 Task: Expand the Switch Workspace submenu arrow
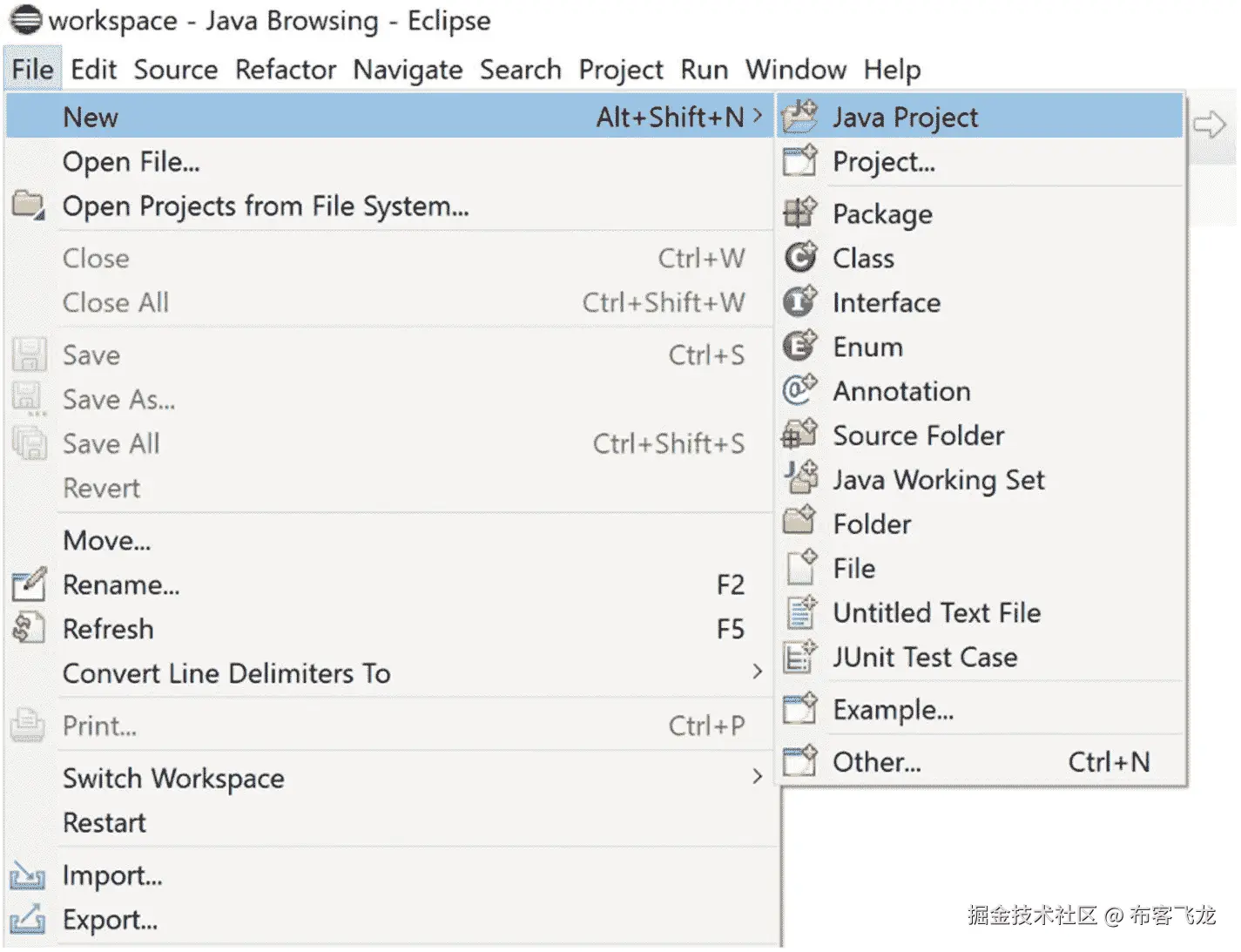[x=757, y=777]
